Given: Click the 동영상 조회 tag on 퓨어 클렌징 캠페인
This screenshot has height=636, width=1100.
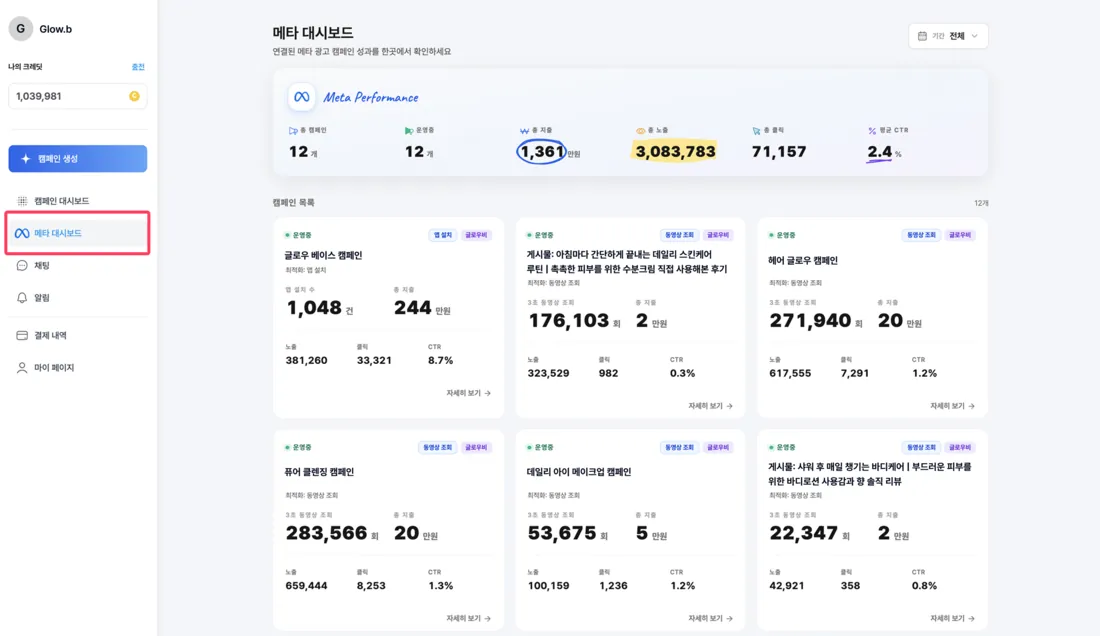Looking at the screenshot, I should point(437,447).
